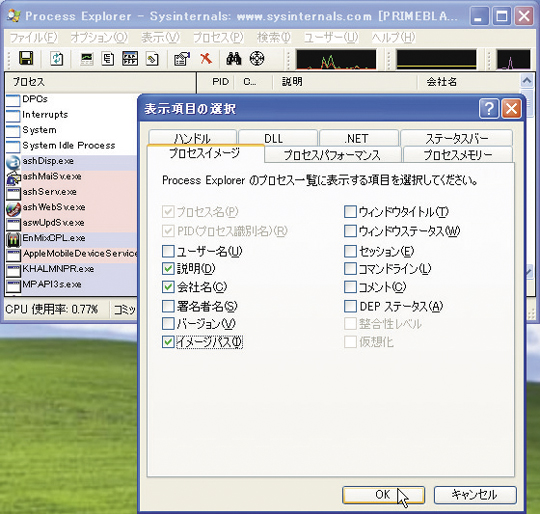The width and height of the screenshot is (540, 514).
Task: Click the help question mark button in dialog
Action: [489, 109]
